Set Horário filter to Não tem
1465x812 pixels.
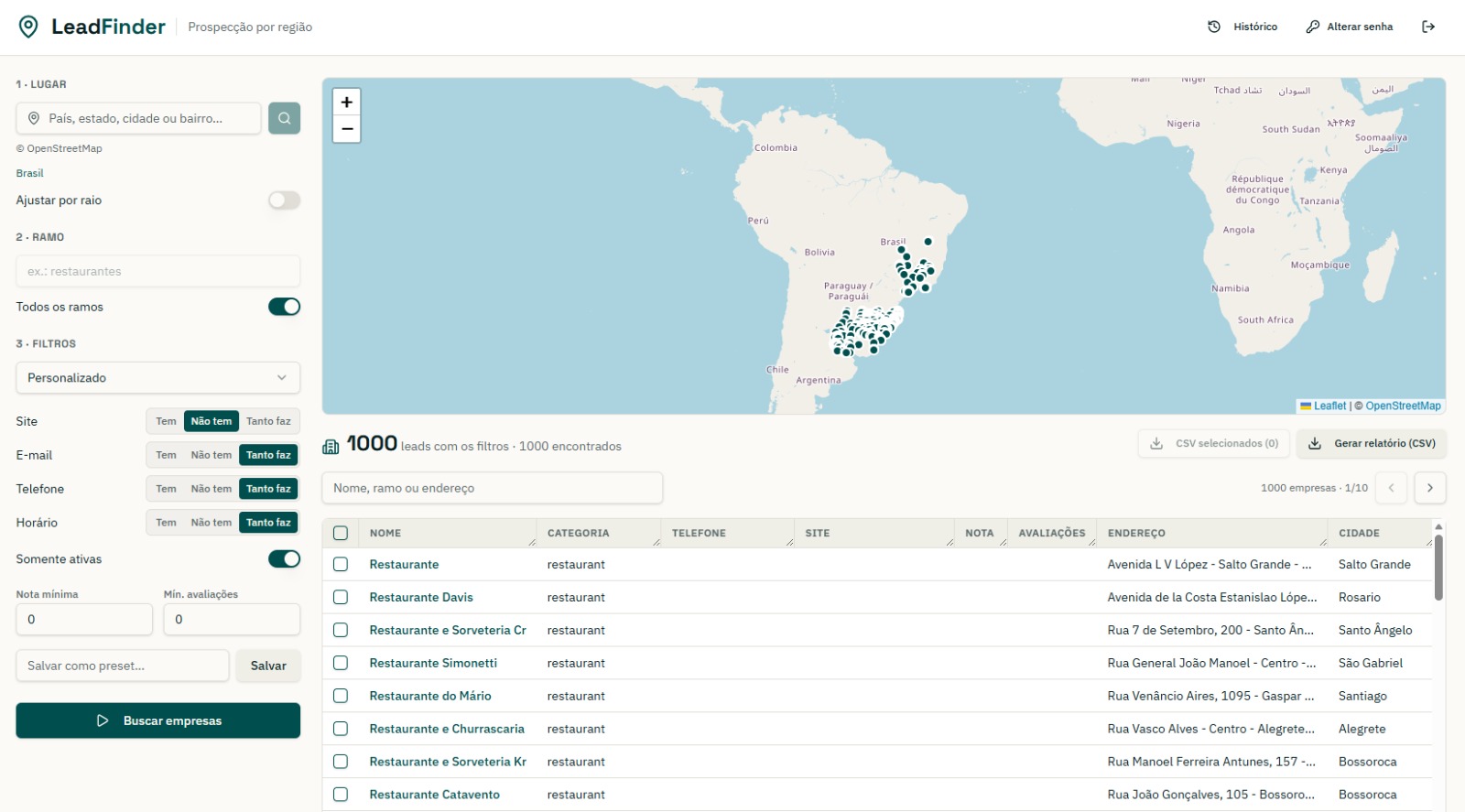212,523
